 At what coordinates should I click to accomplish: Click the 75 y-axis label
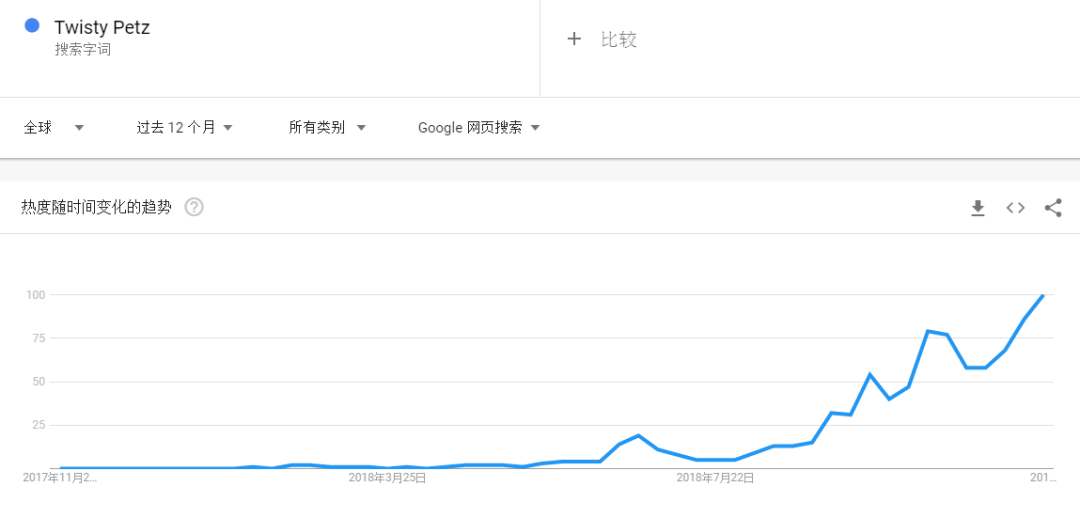(41, 338)
